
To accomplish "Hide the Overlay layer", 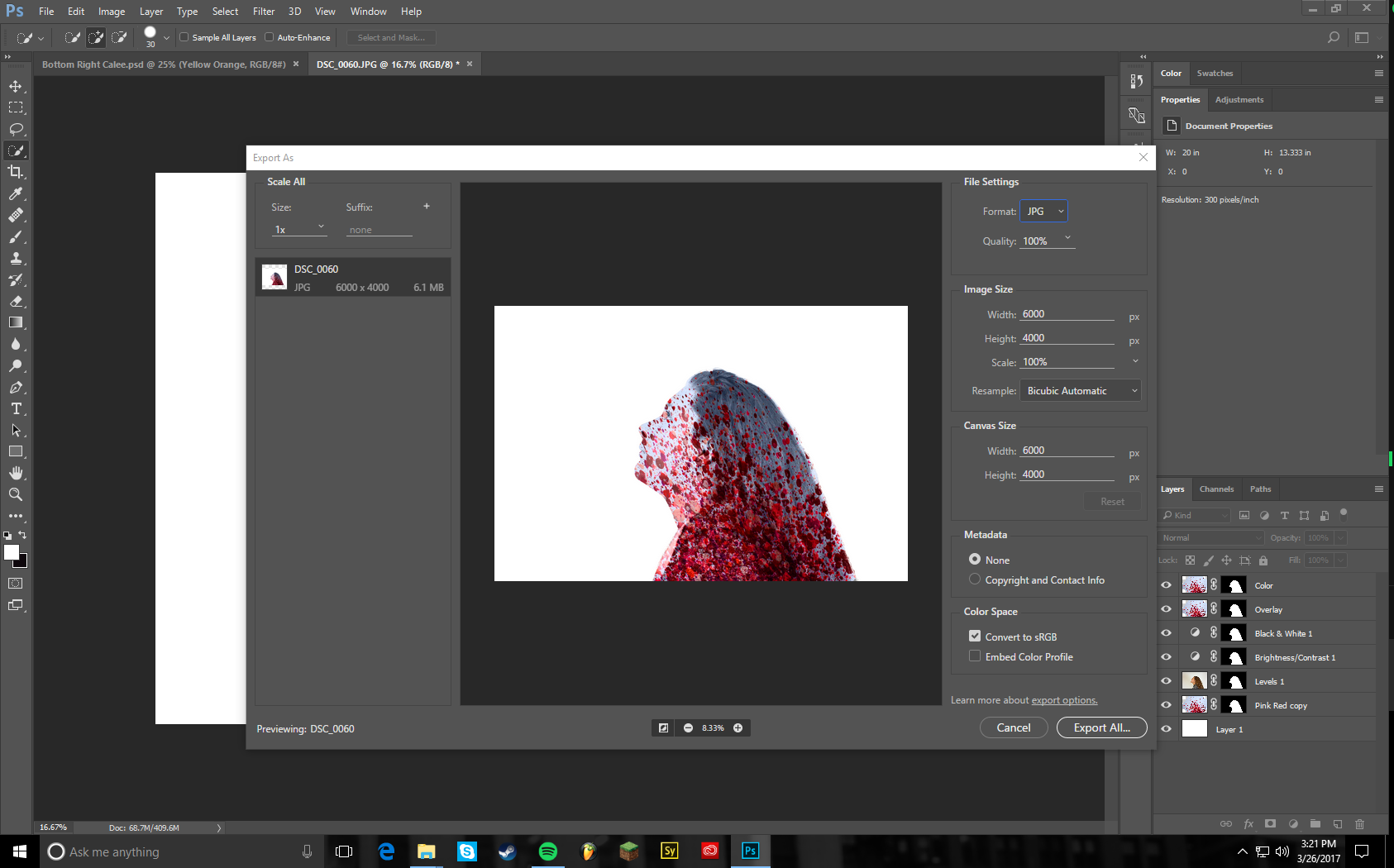I will coord(1167,609).
